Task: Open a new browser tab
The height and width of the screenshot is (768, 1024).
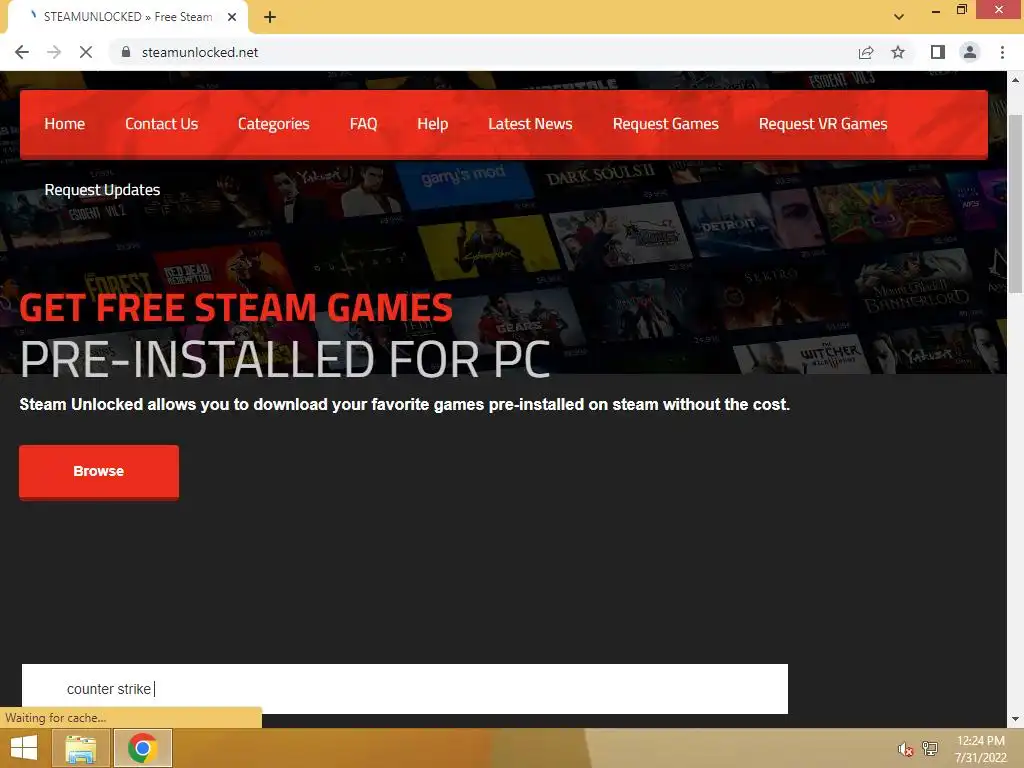Action: pos(270,18)
